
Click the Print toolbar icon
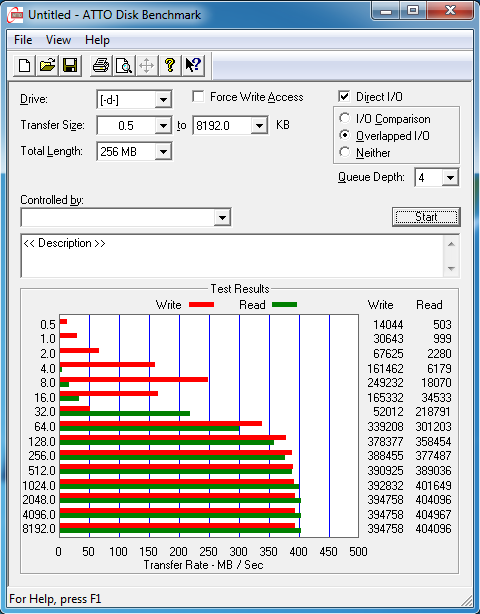click(x=101, y=65)
